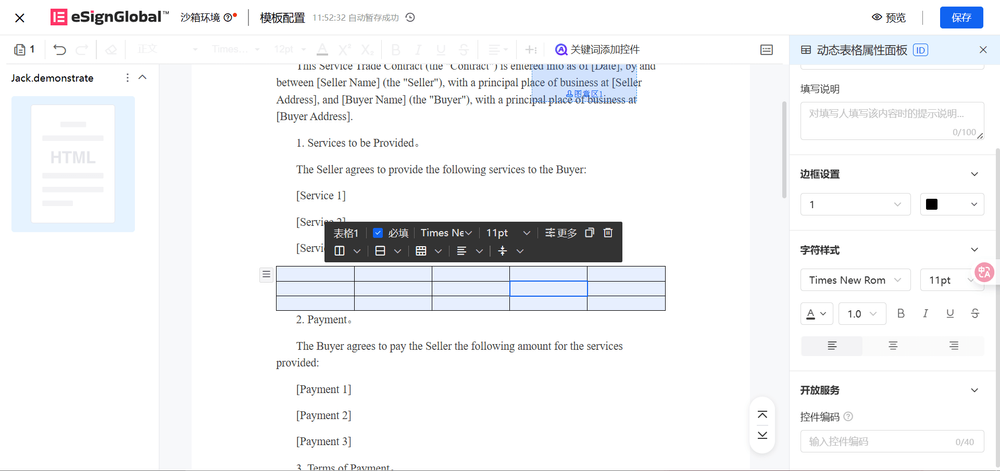Image resolution: width=1000 pixels, height=471 pixels.
Task: Open the Times New Roman font dropdown in the panel
Action: point(855,280)
